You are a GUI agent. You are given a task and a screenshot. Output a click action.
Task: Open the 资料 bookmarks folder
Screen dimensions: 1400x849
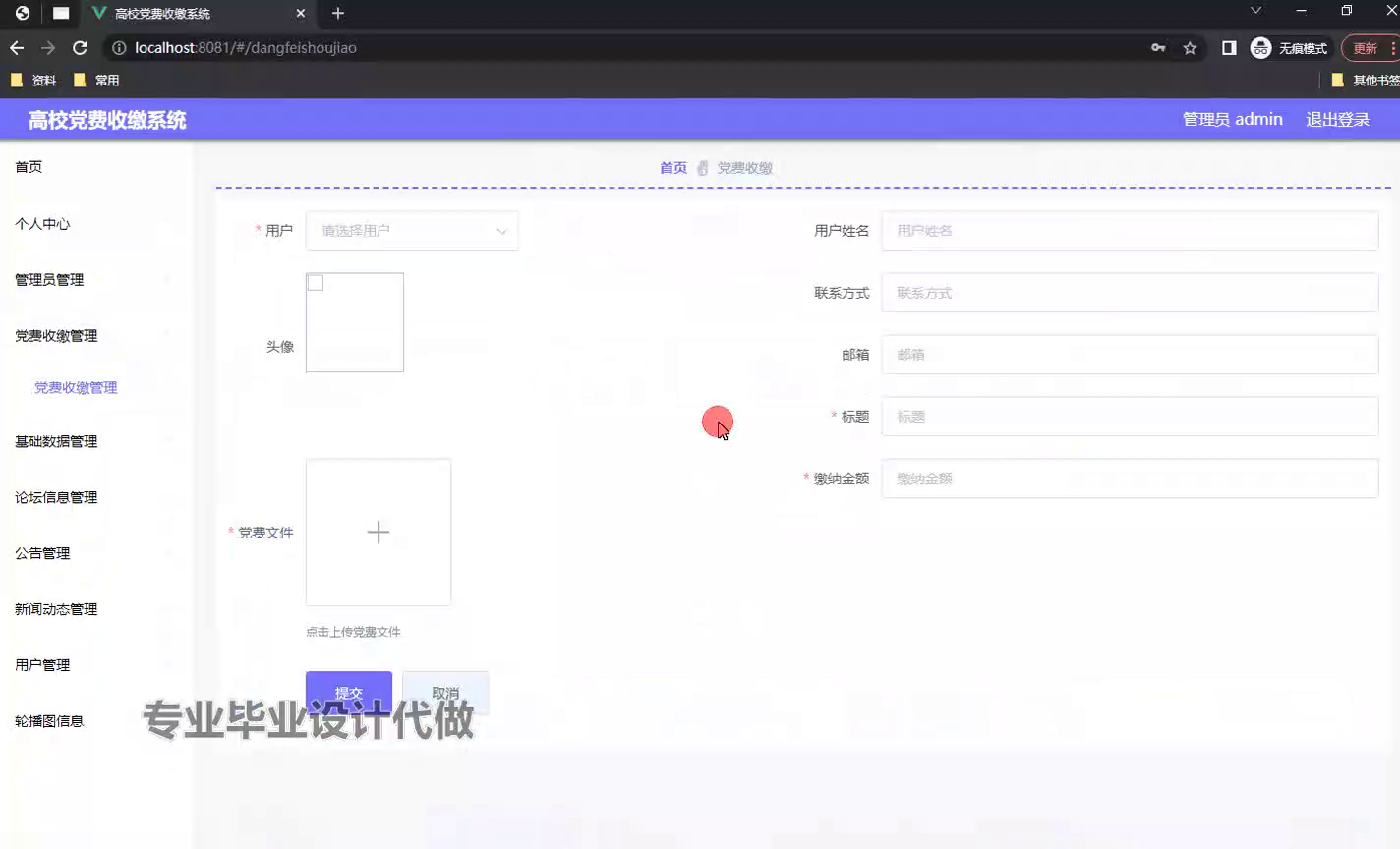33,81
